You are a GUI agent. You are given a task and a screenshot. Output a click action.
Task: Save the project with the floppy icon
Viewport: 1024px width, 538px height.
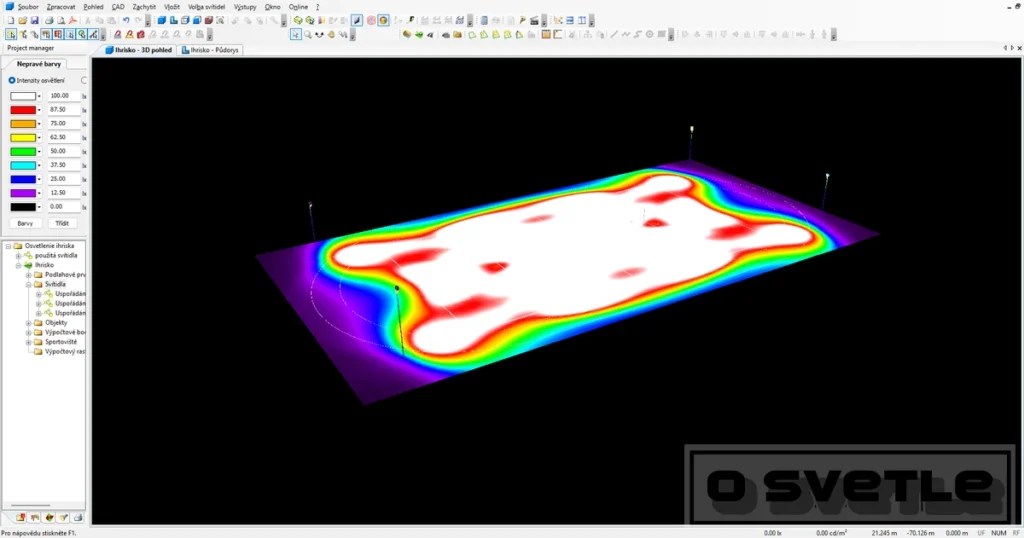tap(35, 20)
